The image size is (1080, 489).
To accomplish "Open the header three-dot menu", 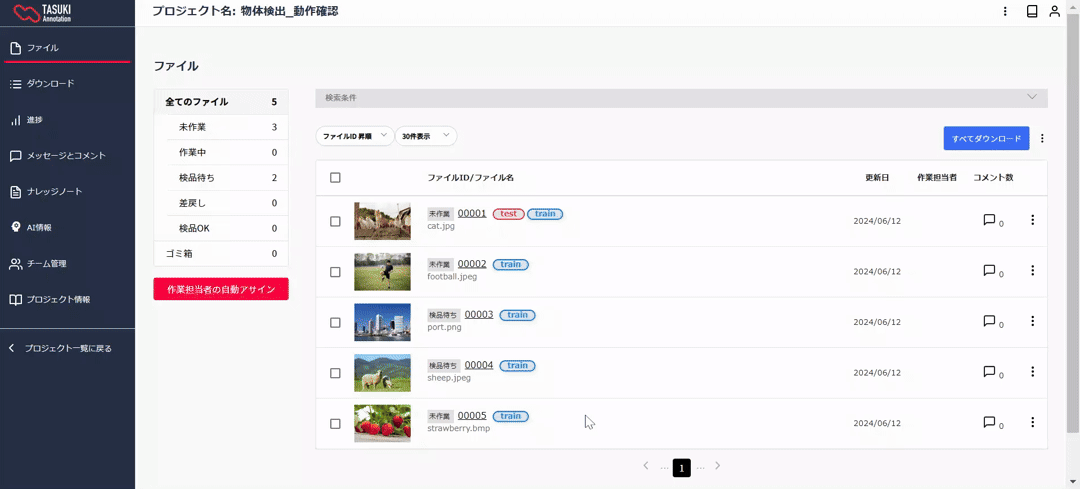I will [1005, 12].
